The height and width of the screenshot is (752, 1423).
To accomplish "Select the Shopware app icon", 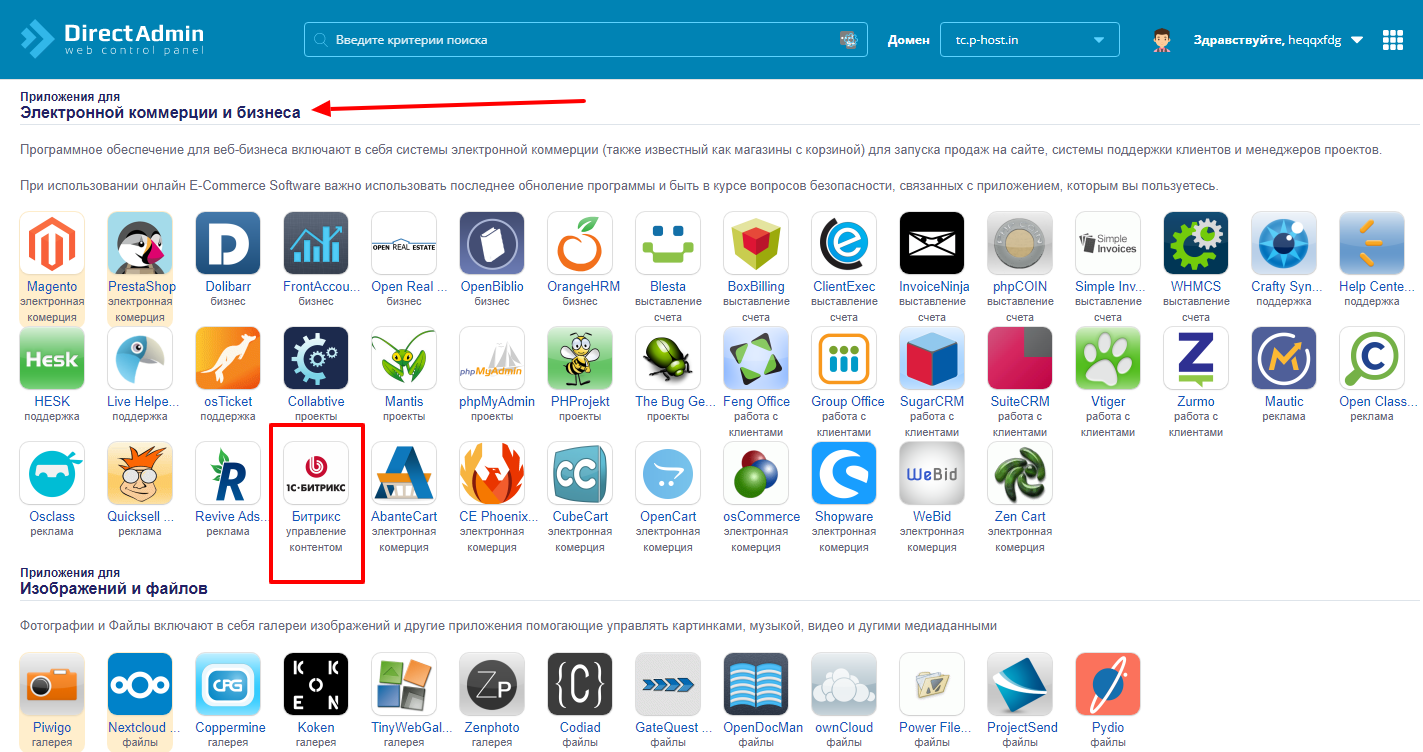I will [x=844, y=474].
